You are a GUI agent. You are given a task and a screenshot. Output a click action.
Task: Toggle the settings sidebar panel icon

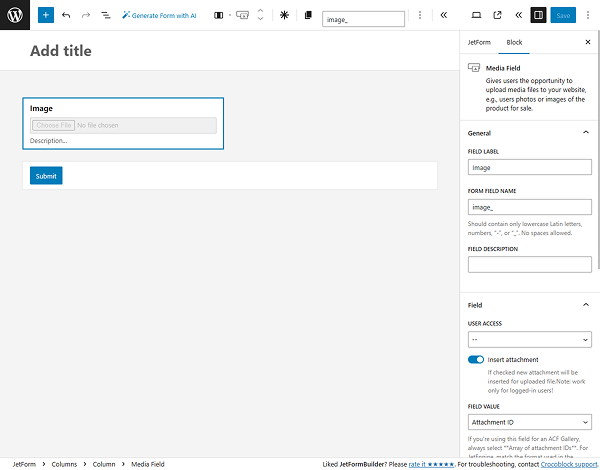(x=538, y=15)
